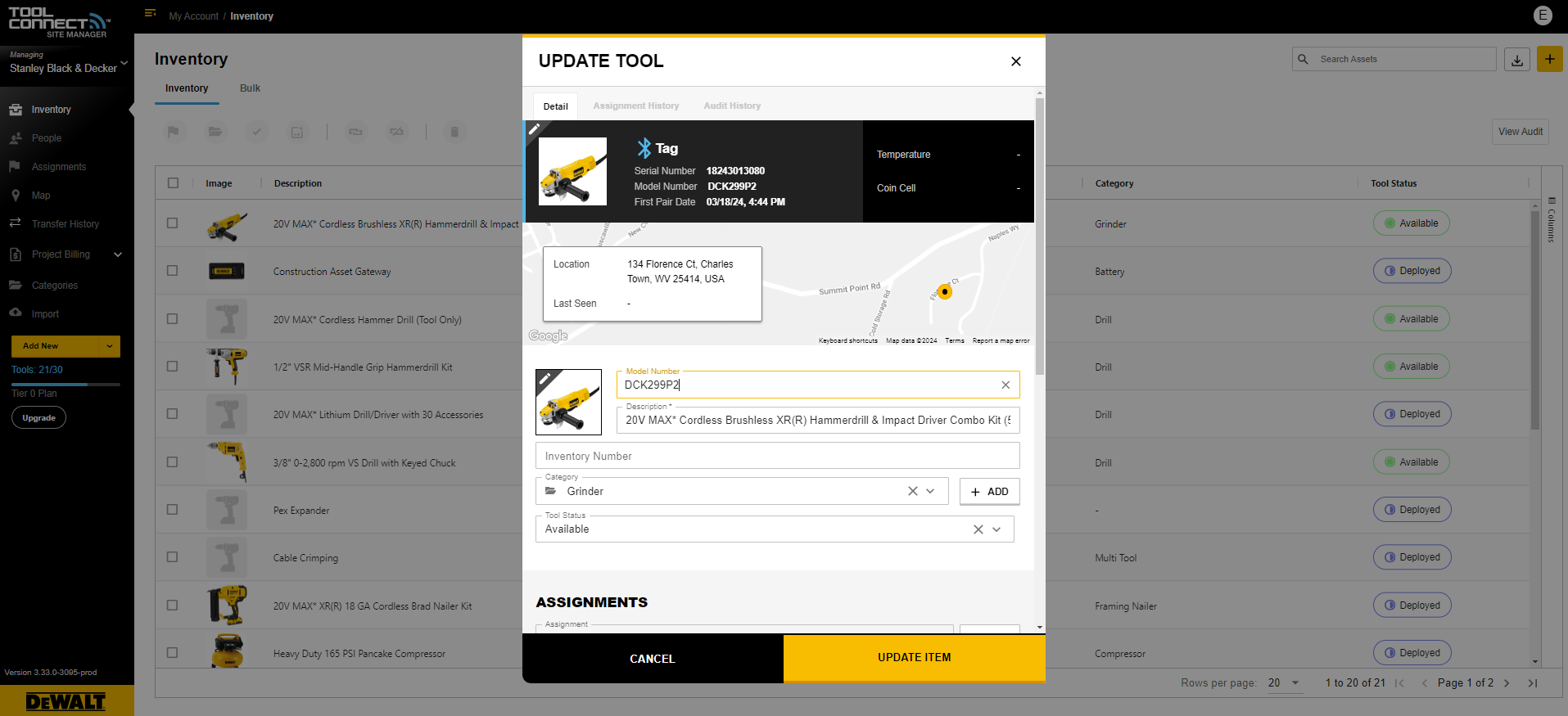Click into the Inventory Number field

(777, 456)
